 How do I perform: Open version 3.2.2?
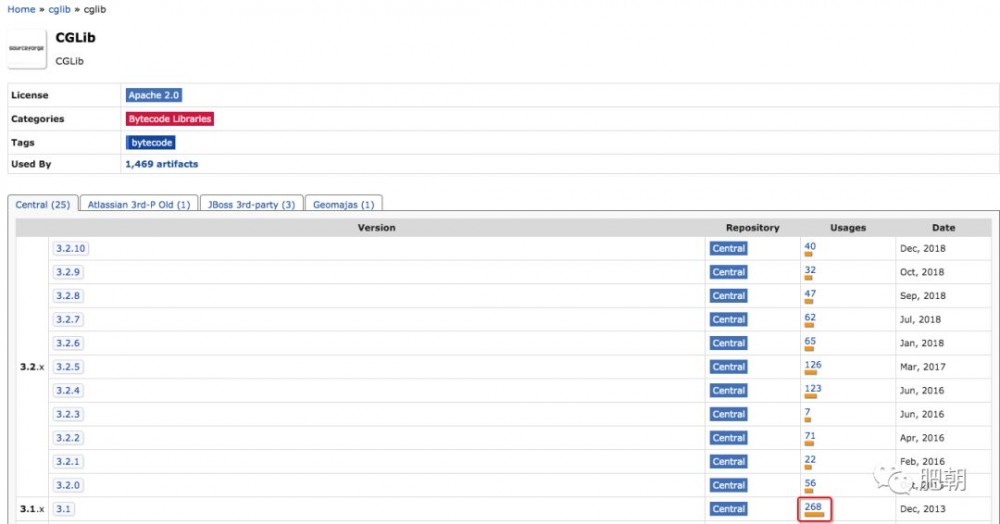pos(68,438)
